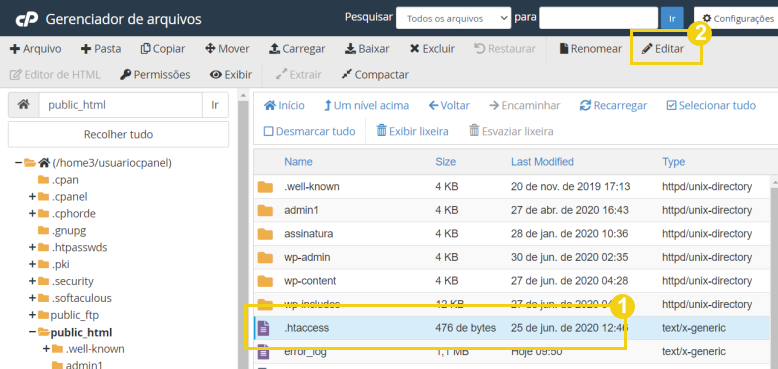Expand the .cpanel tree folder

pyautogui.click(x=32, y=196)
